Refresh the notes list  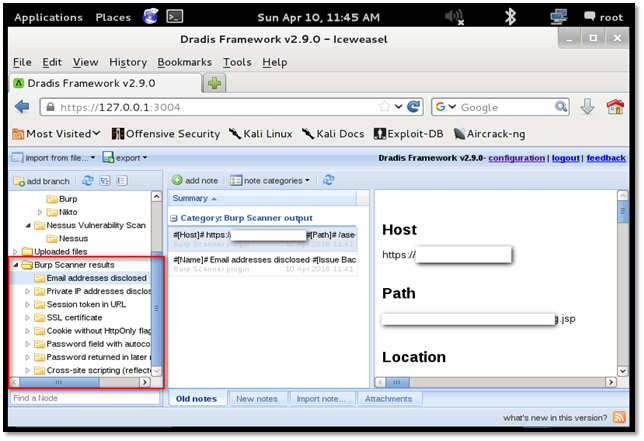[x=329, y=180]
